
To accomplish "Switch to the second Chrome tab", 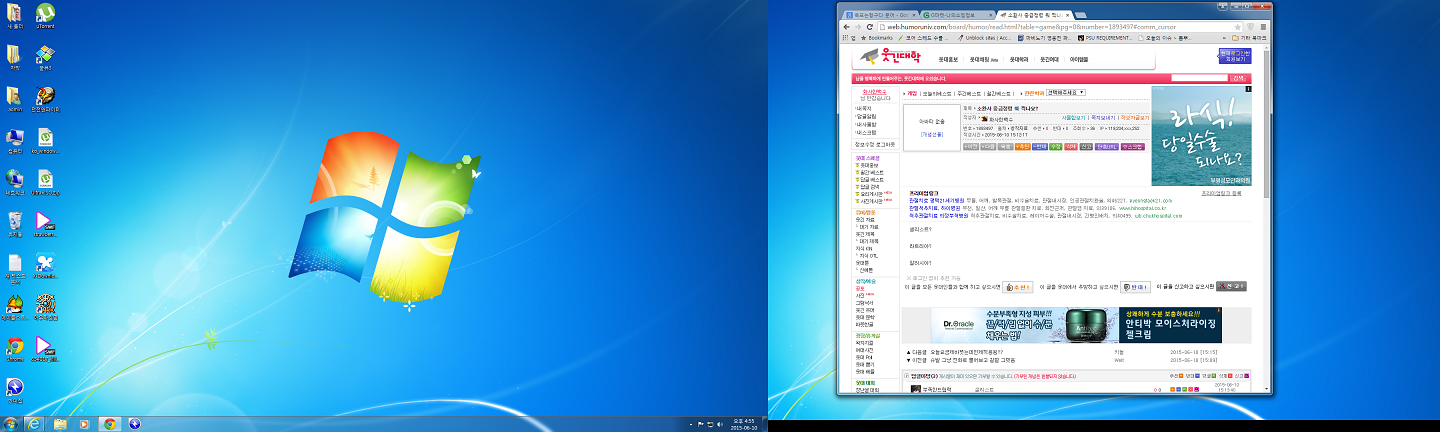I will pos(952,16).
